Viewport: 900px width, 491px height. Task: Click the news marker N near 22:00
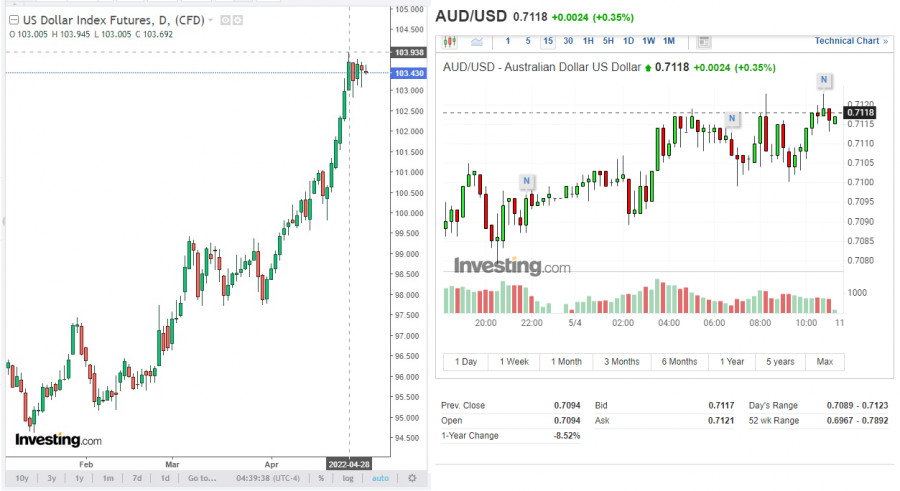click(x=527, y=182)
